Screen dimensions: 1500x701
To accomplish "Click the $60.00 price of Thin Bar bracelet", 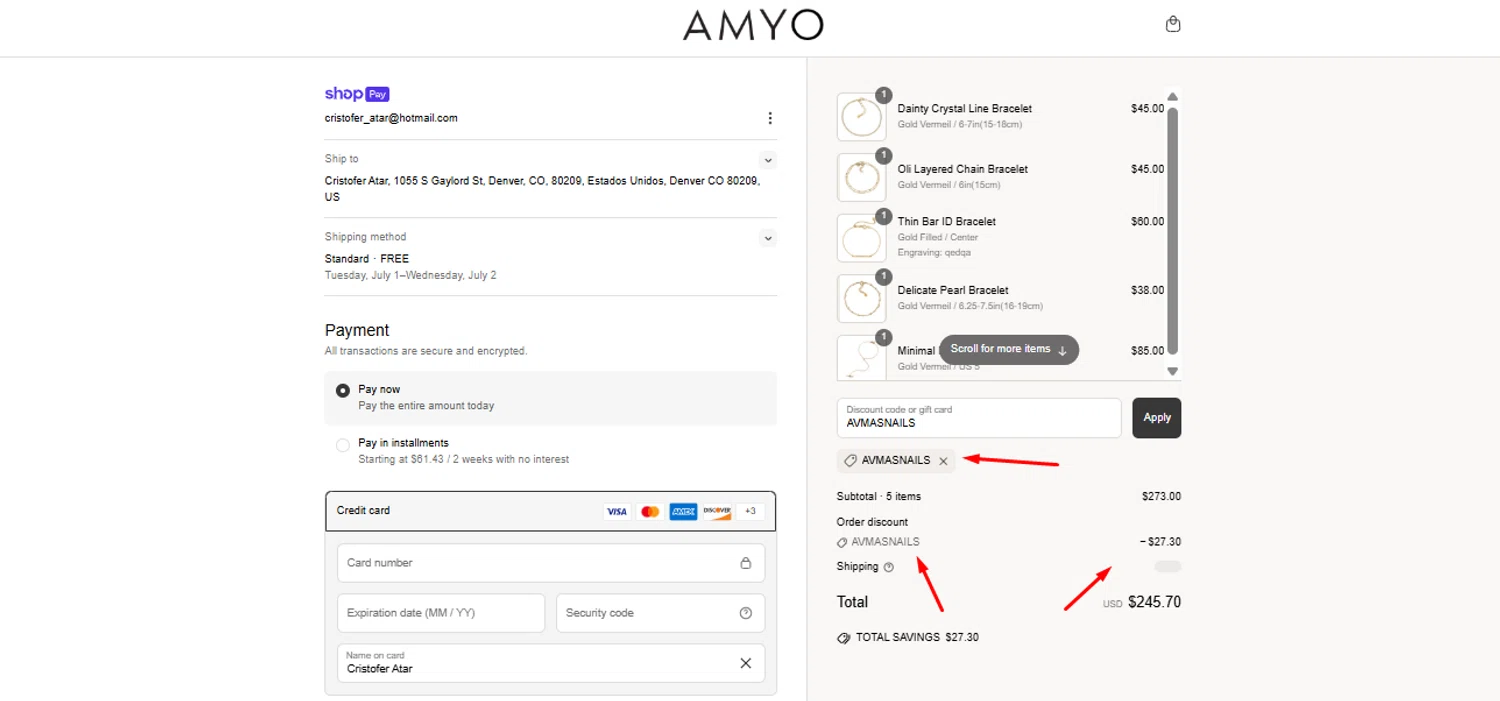I will coord(1147,222).
